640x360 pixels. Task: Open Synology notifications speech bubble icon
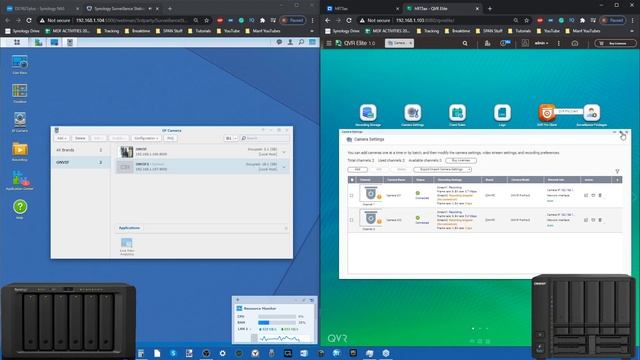click(279, 42)
